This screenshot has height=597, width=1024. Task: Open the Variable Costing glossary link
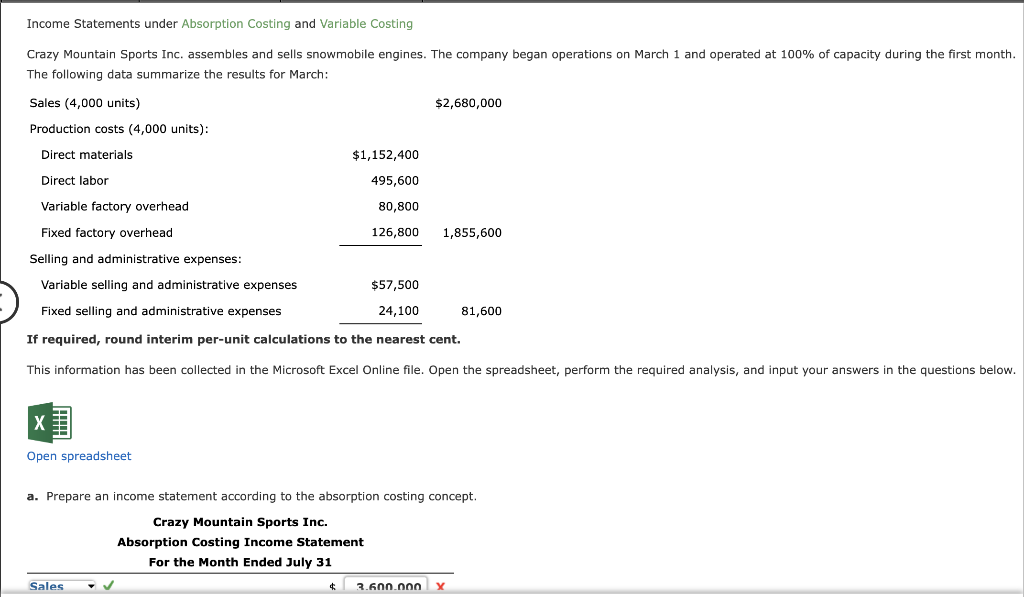pos(366,24)
